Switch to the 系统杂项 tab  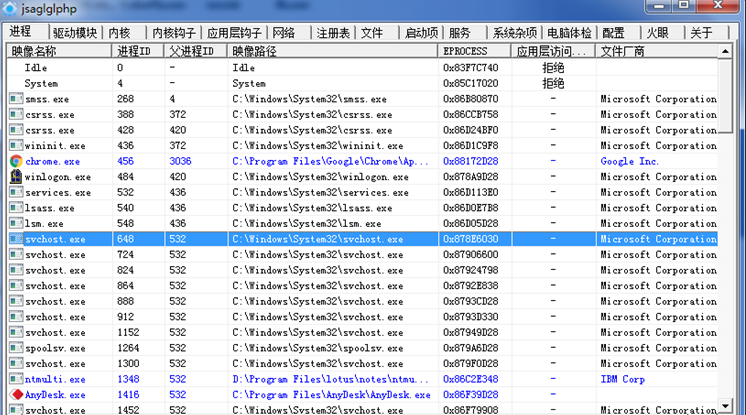(x=514, y=33)
